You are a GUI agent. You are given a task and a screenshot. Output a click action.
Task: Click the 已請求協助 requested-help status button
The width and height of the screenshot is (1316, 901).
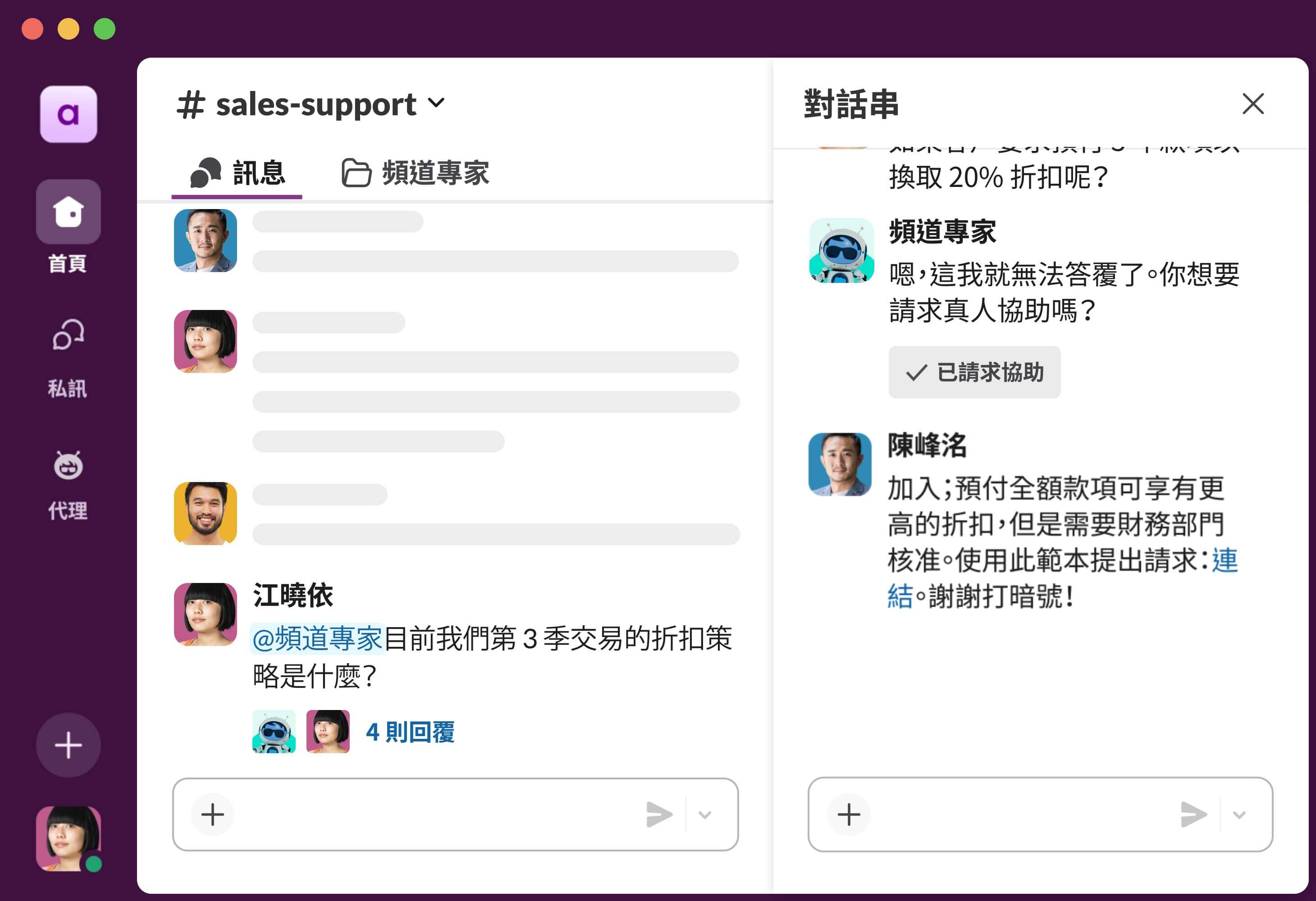[x=974, y=373]
